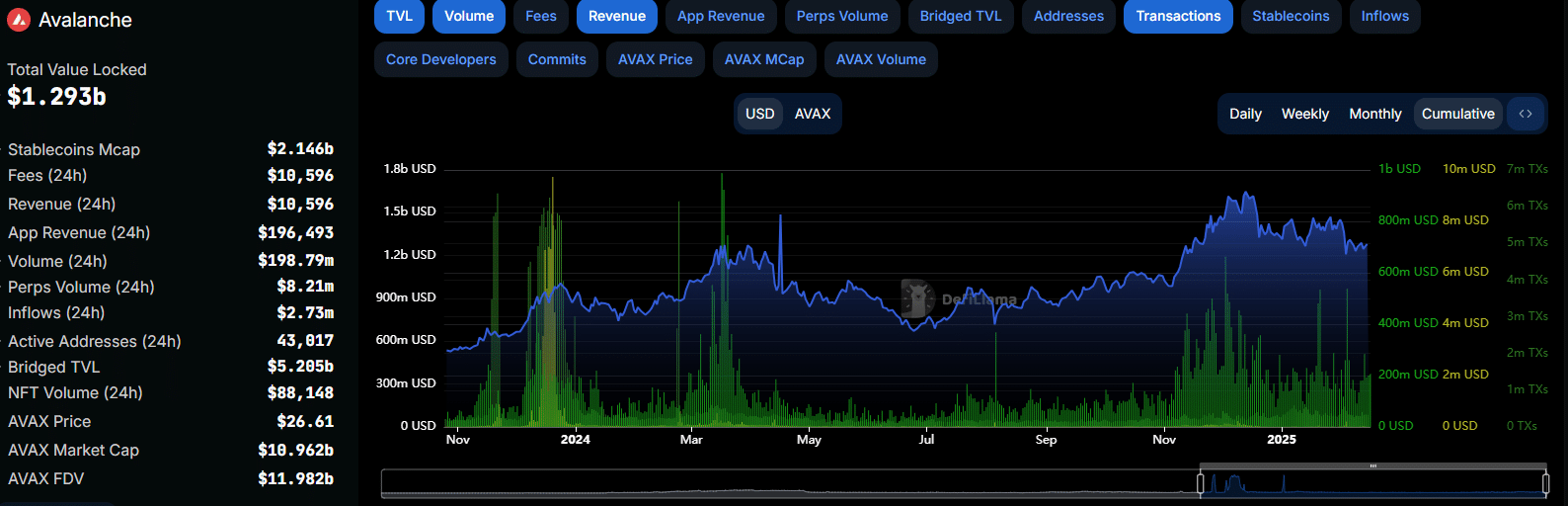Click the $2.146b stablecoins value
This screenshot has height=506, width=1568.
point(300,148)
